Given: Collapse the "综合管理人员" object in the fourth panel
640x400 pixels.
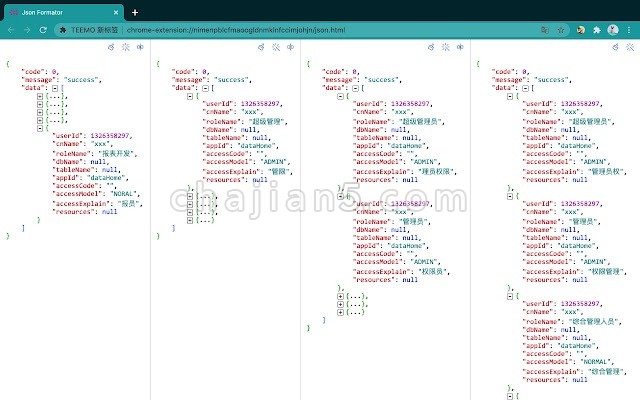Looking at the screenshot, I should tap(510, 296).
